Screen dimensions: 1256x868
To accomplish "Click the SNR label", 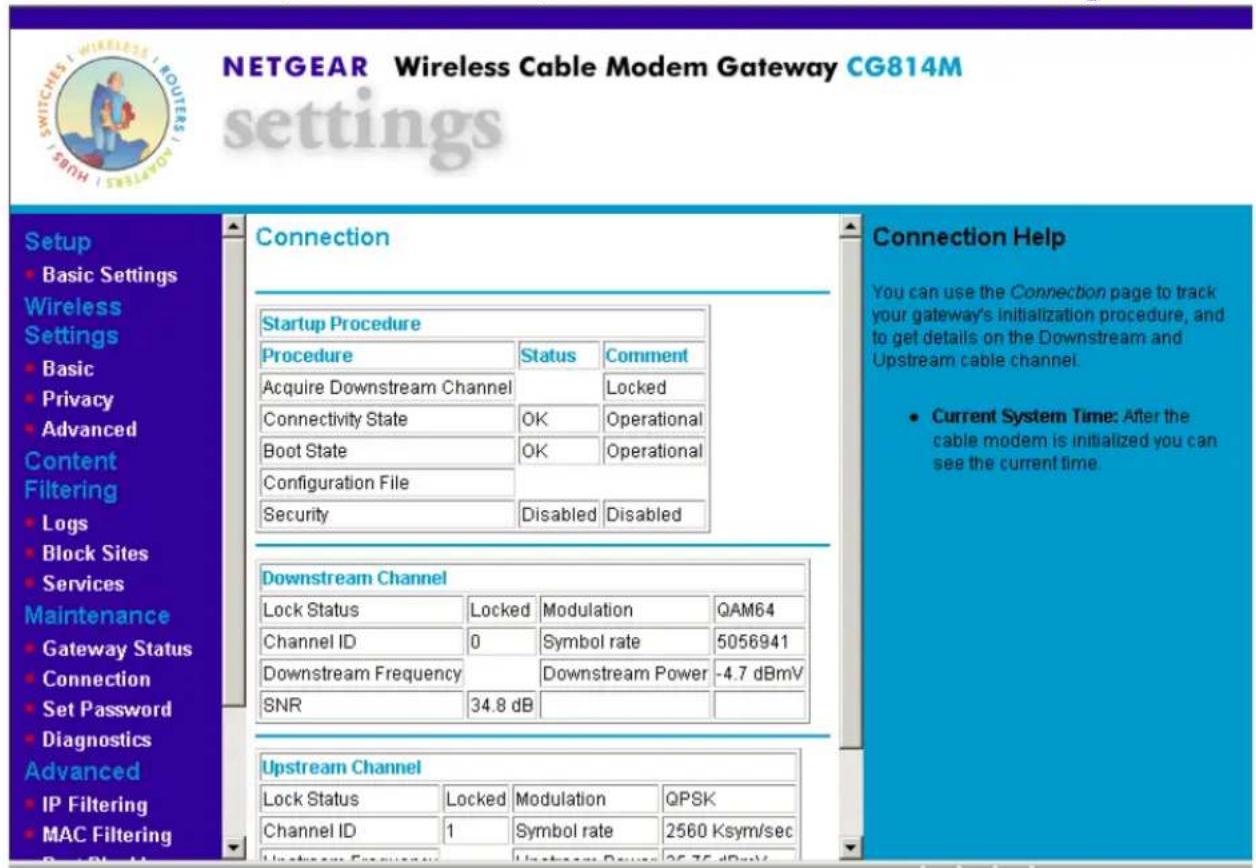I will [x=361, y=705].
